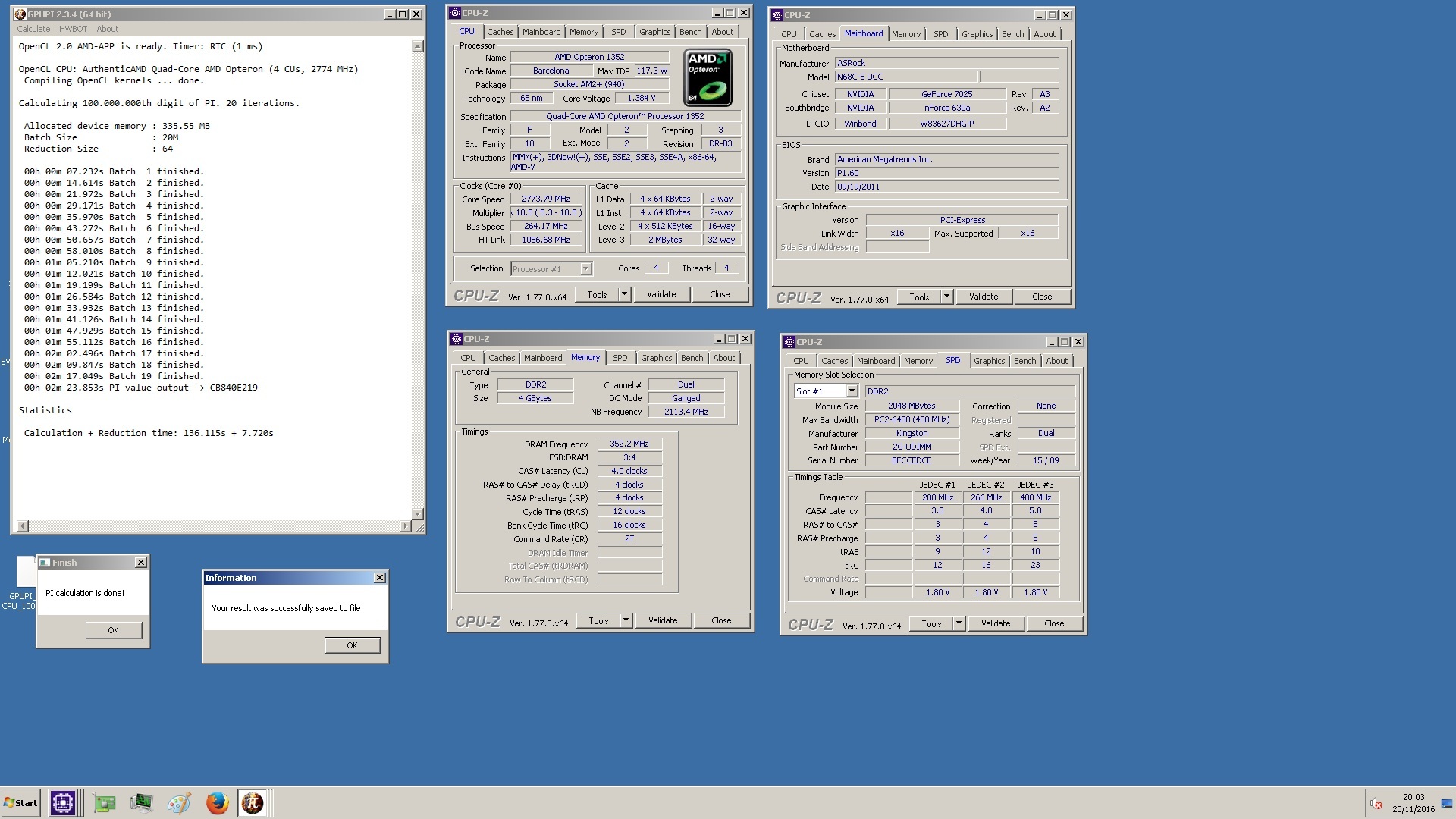Screen dimensions: 1456x819
Task: Click the PI value output CB840E219 line
Action: point(140,388)
